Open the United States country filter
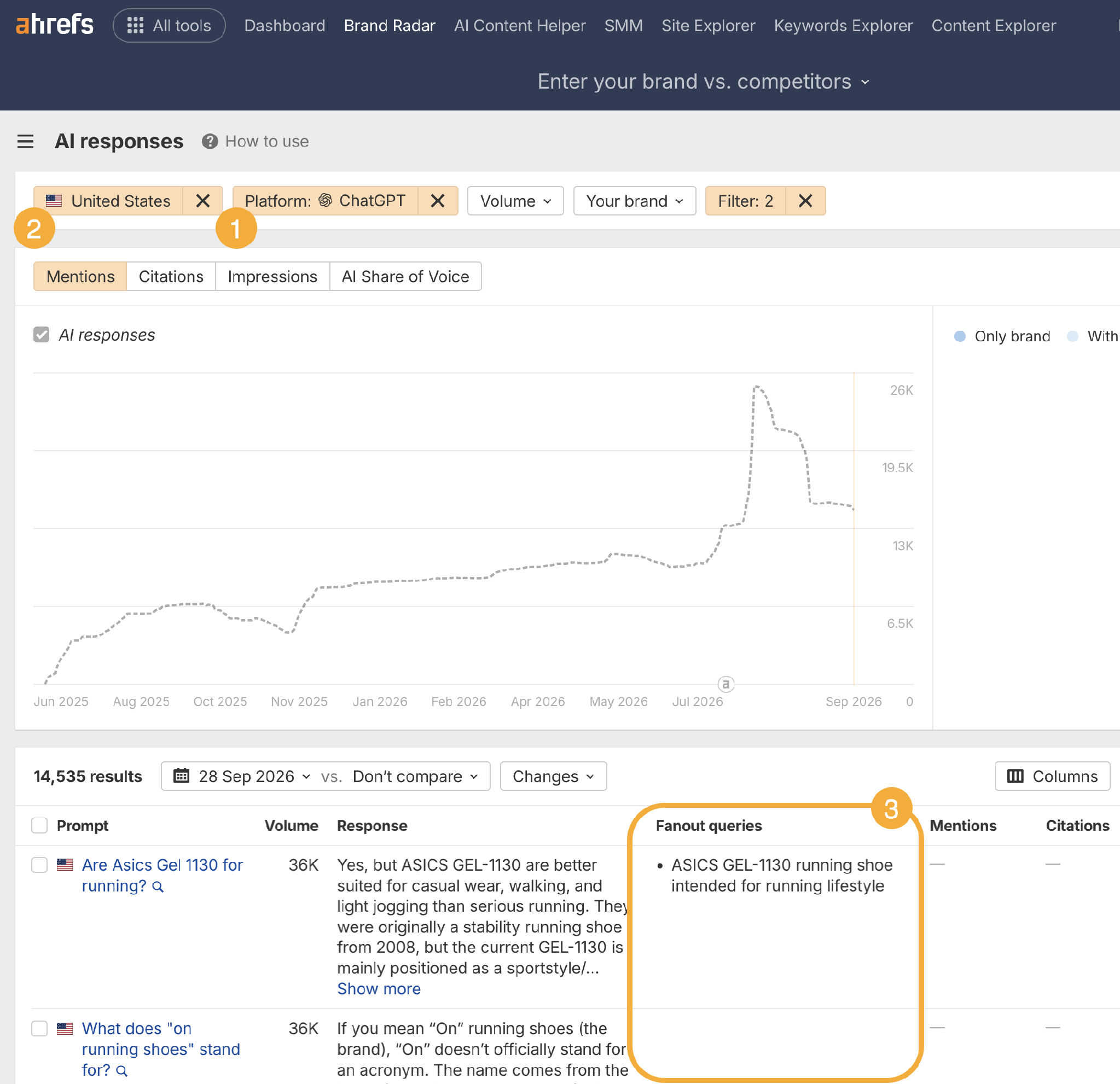 click(x=108, y=201)
